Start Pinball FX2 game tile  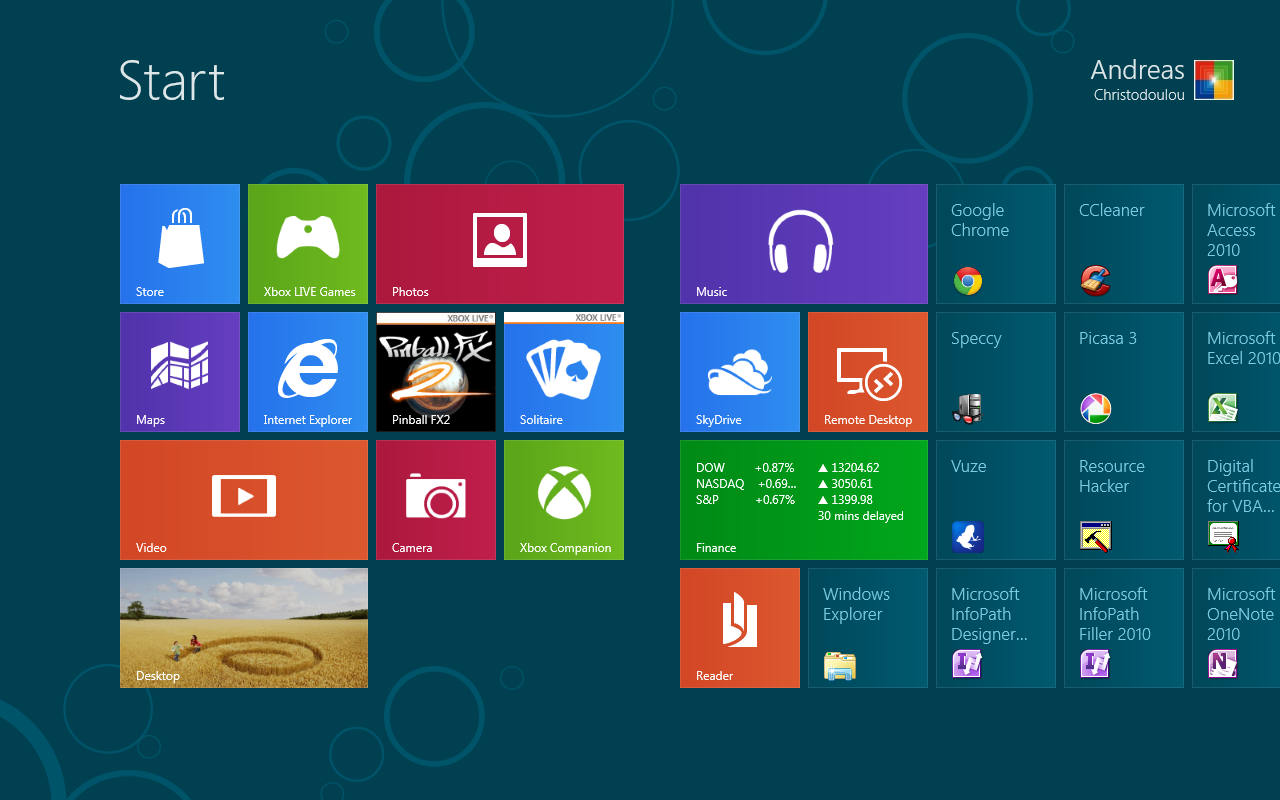[436, 372]
